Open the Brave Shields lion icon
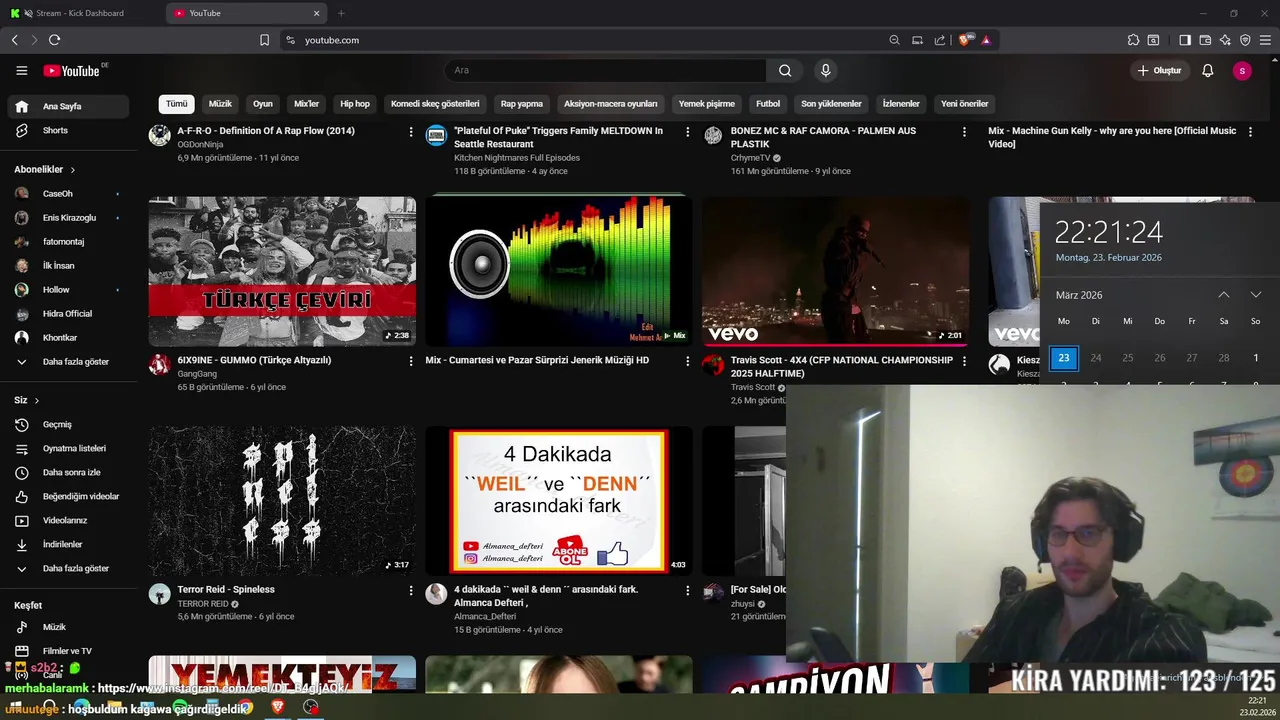The width and height of the screenshot is (1280, 720). point(965,40)
